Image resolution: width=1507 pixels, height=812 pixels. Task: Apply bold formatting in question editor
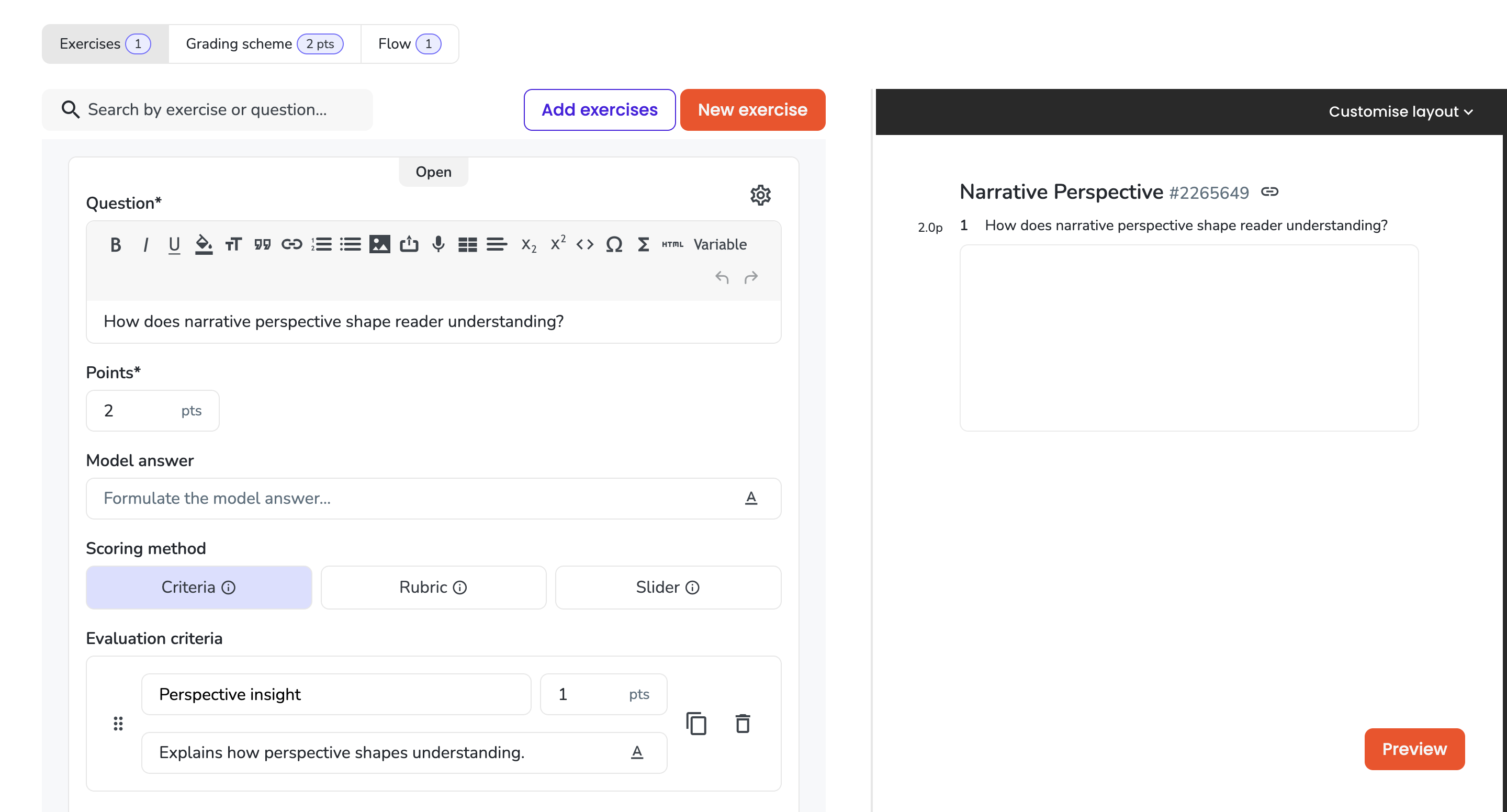tap(115, 244)
